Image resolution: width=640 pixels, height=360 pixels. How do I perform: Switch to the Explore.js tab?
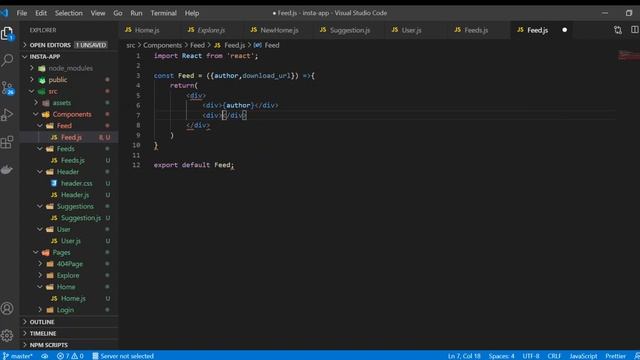pos(211,30)
